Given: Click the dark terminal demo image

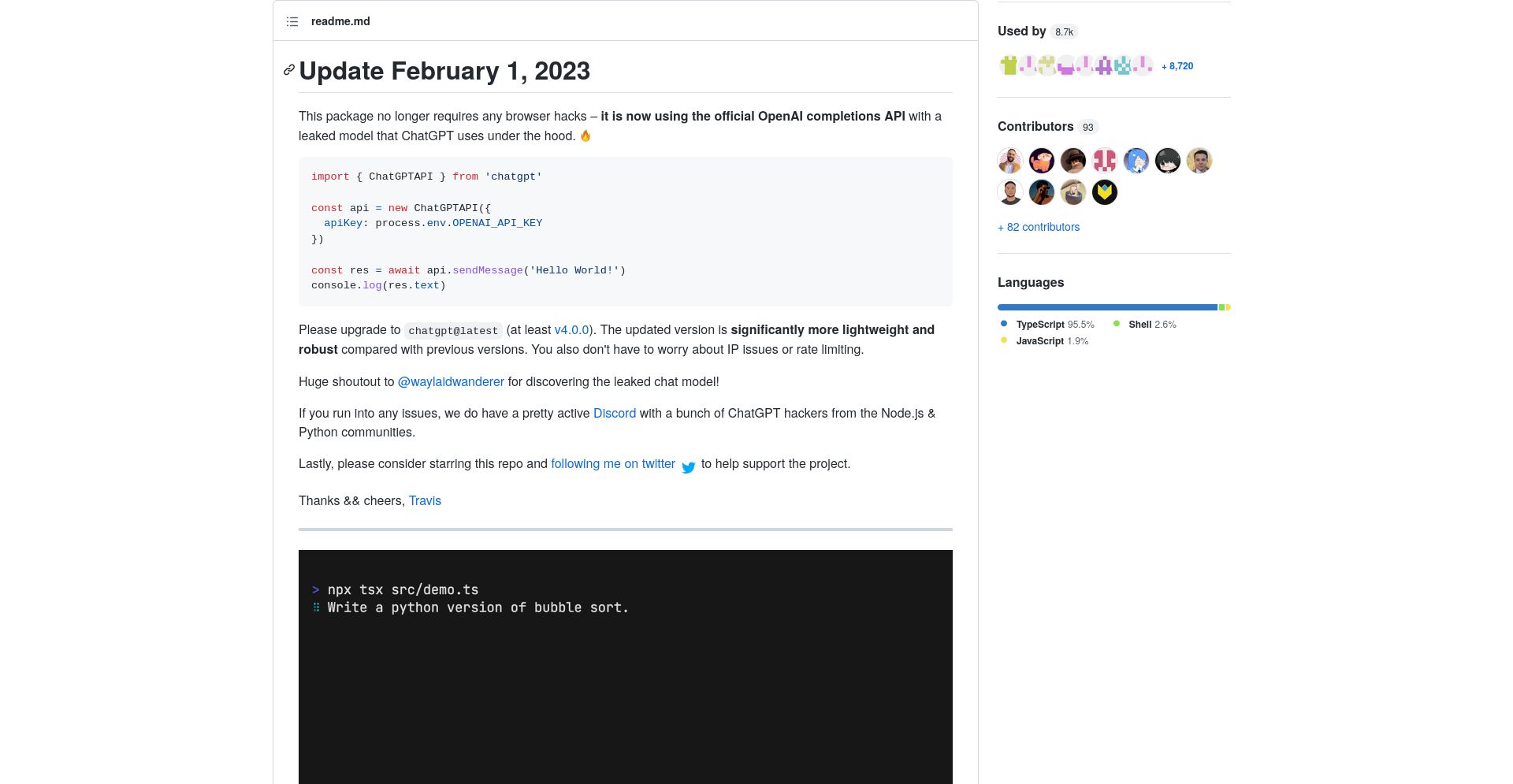Looking at the screenshot, I should click(626, 667).
